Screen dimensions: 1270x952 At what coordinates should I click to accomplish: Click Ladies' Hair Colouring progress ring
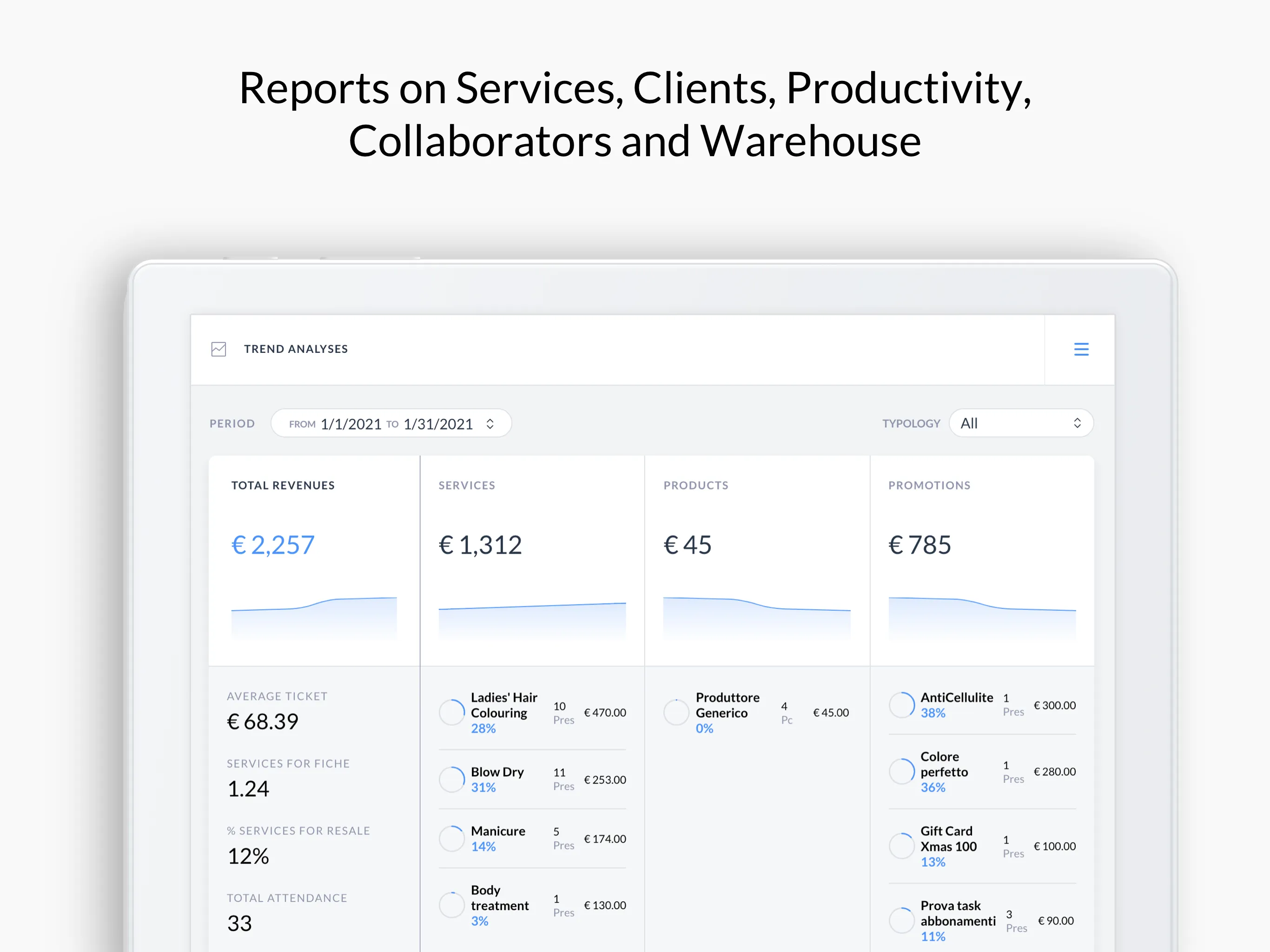coord(452,712)
